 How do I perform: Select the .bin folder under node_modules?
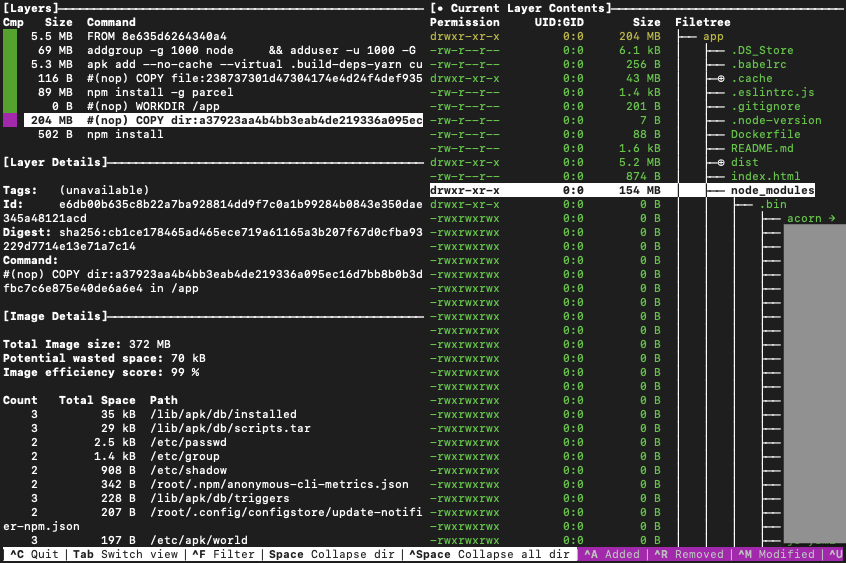pyautogui.click(x=773, y=205)
